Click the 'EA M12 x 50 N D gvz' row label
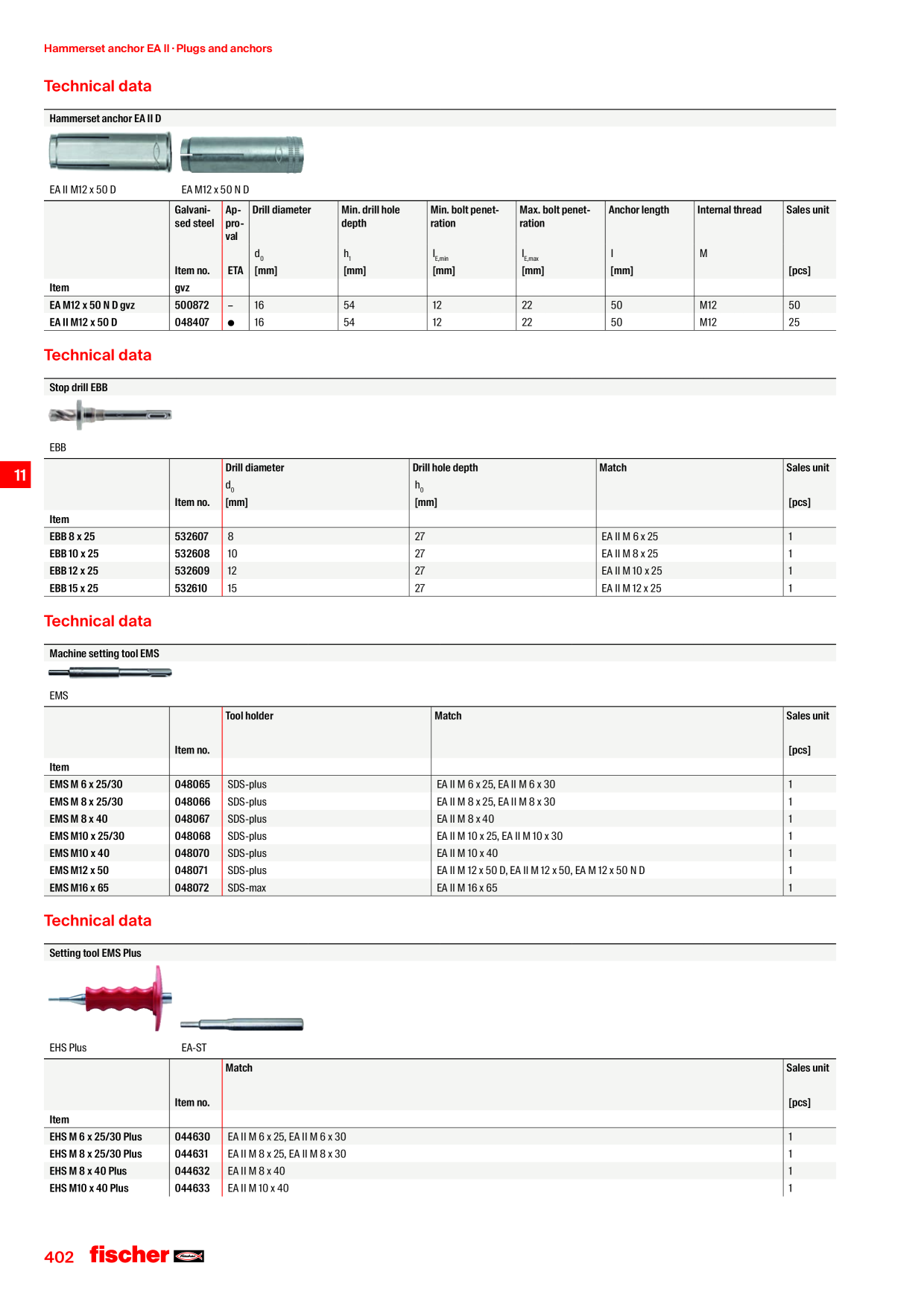 [92, 306]
